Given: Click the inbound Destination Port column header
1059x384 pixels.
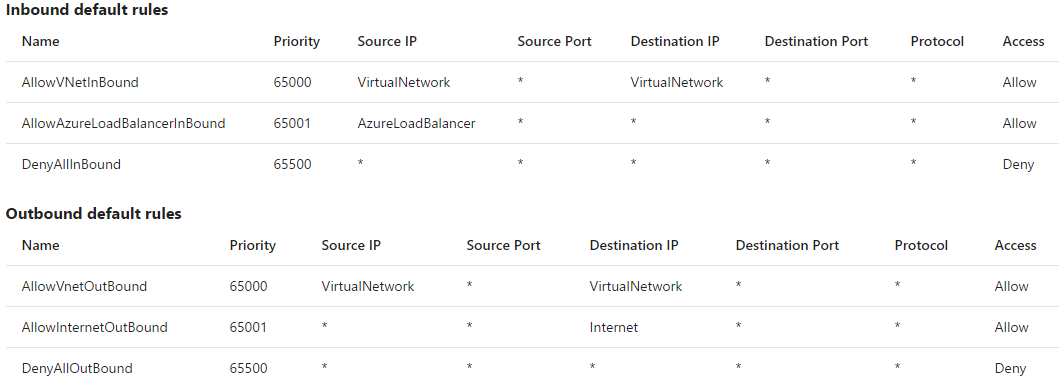Looking at the screenshot, I should pos(816,41).
